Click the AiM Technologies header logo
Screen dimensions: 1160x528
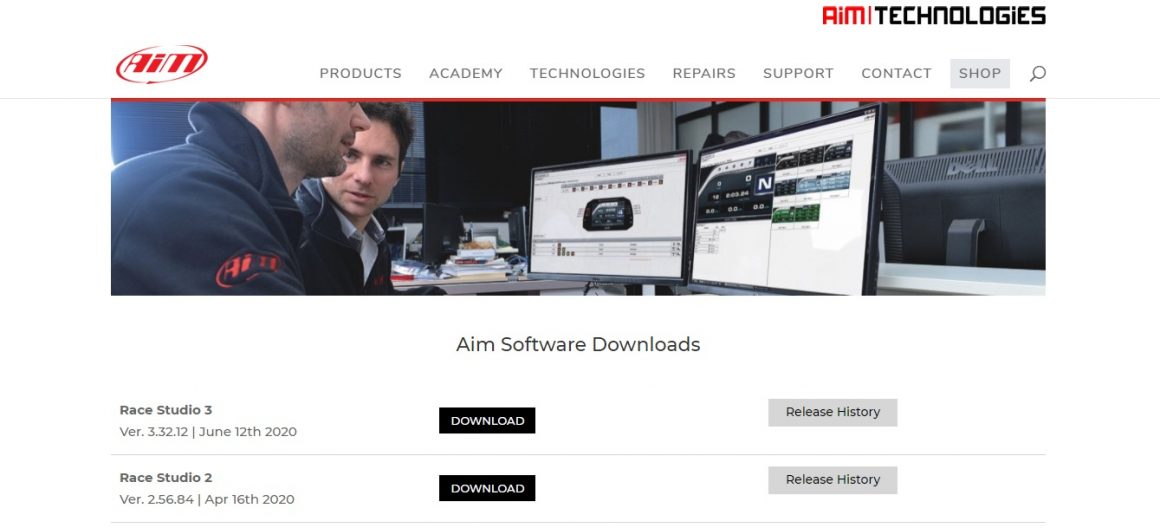(x=934, y=15)
